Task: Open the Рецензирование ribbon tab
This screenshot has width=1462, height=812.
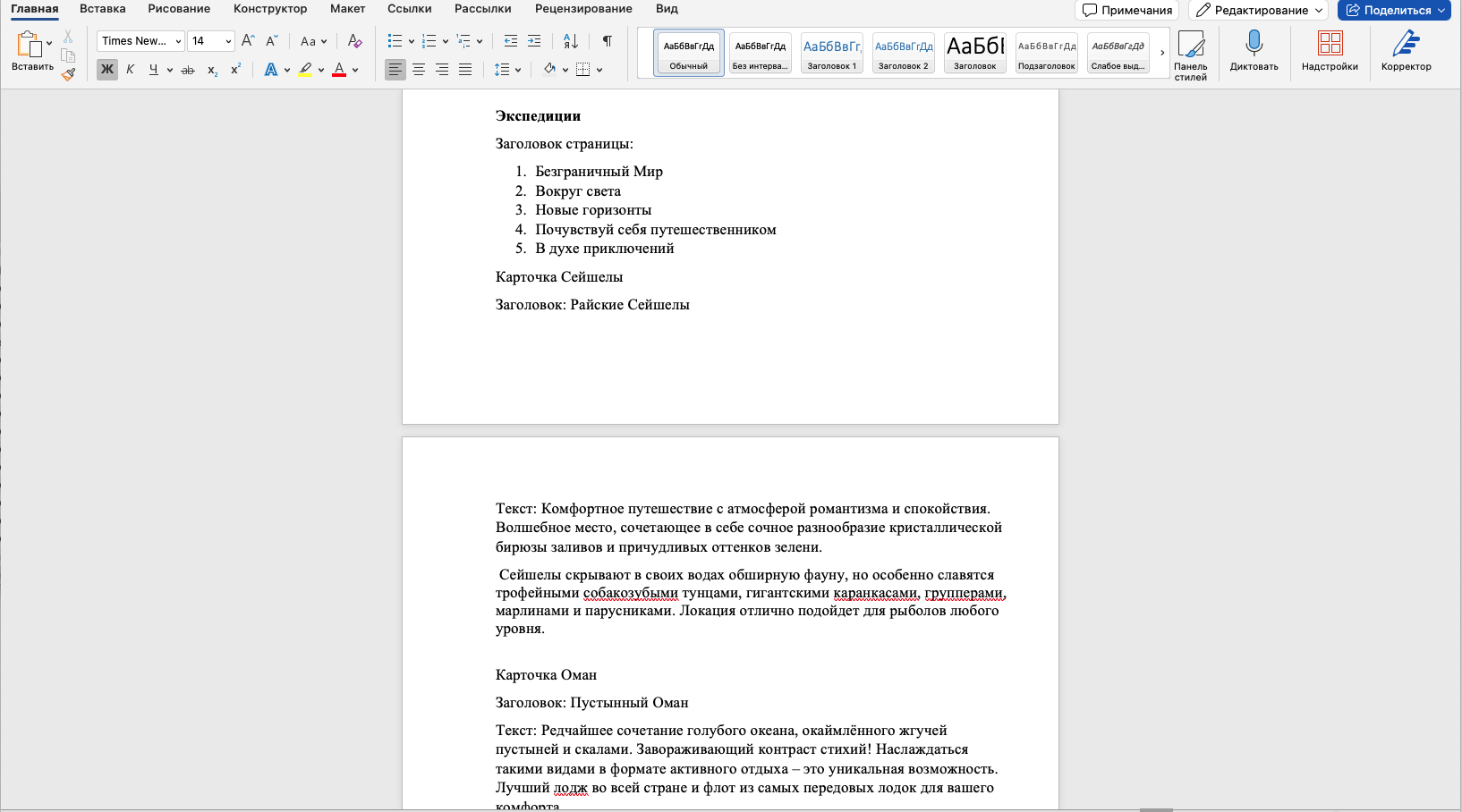Action: (x=582, y=8)
